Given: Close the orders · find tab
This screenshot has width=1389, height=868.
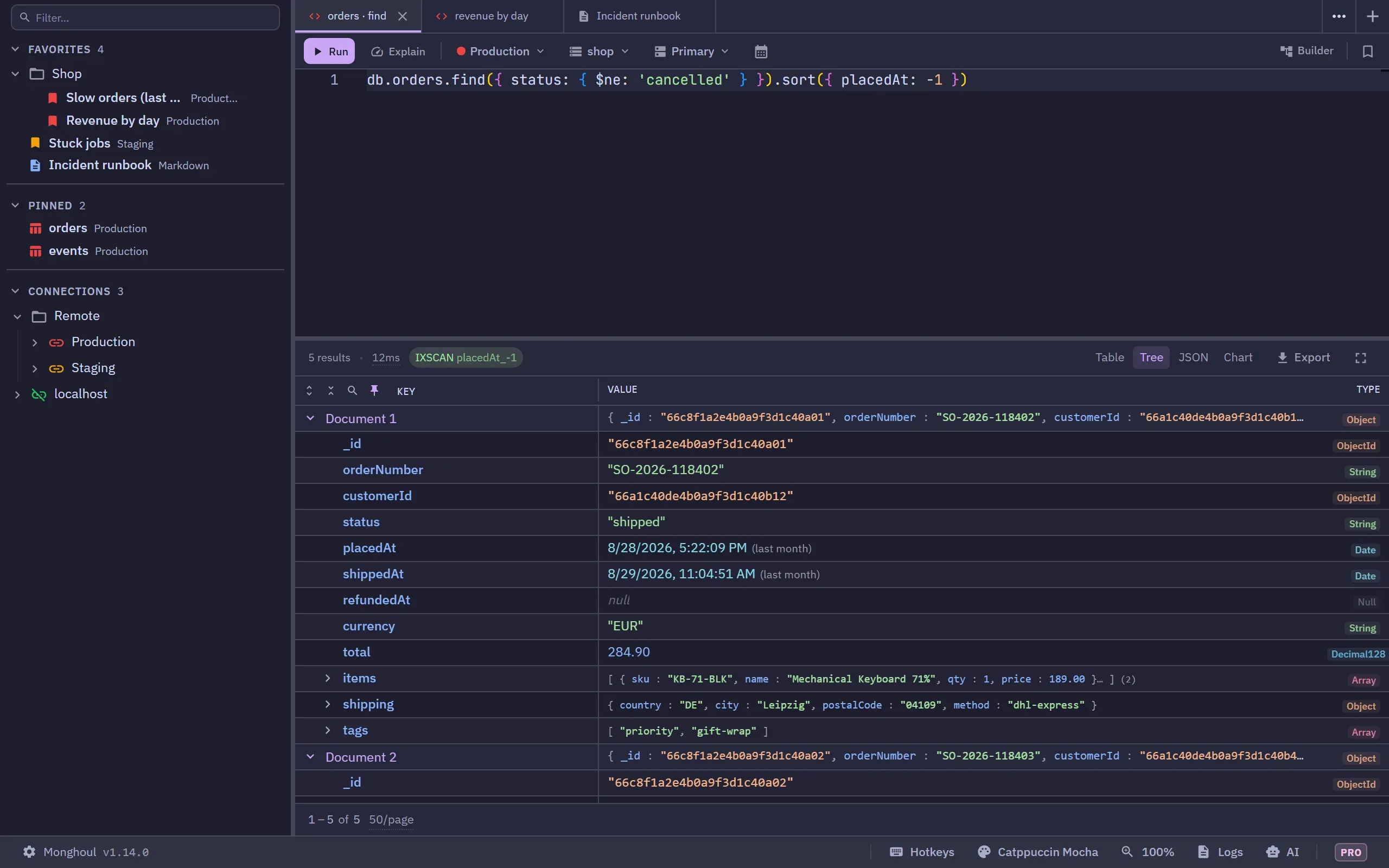Looking at the screenshot, I should click(x=403, y=16).
